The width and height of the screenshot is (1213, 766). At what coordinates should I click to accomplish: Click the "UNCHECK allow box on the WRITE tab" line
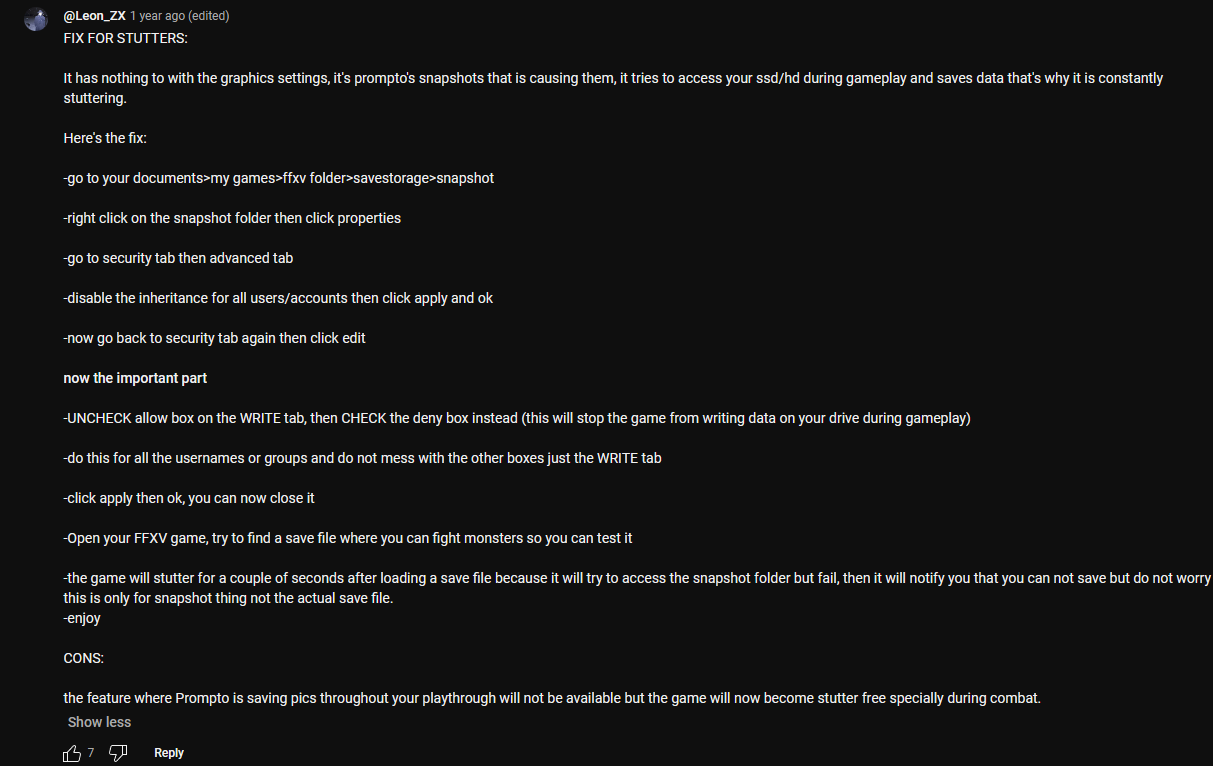(517, 418)
